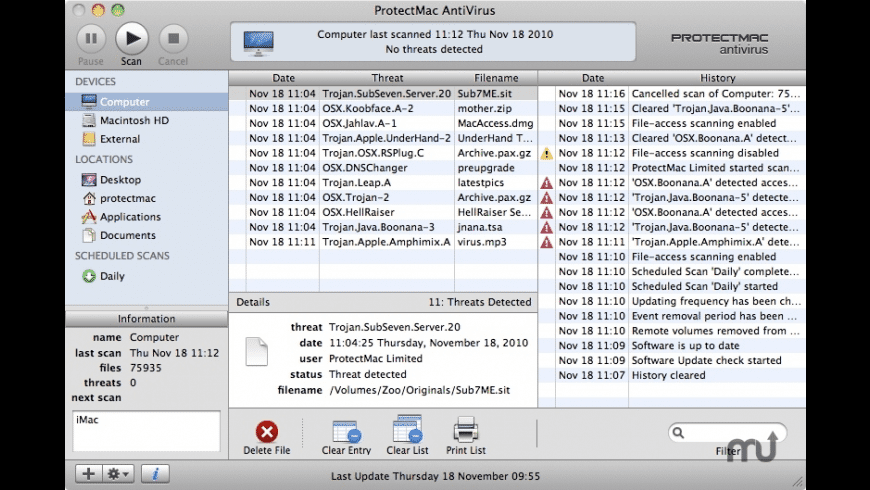This screenshot has width=870, height=490.
Task: Click the window resize grip corner
Action: click(798, 482)
